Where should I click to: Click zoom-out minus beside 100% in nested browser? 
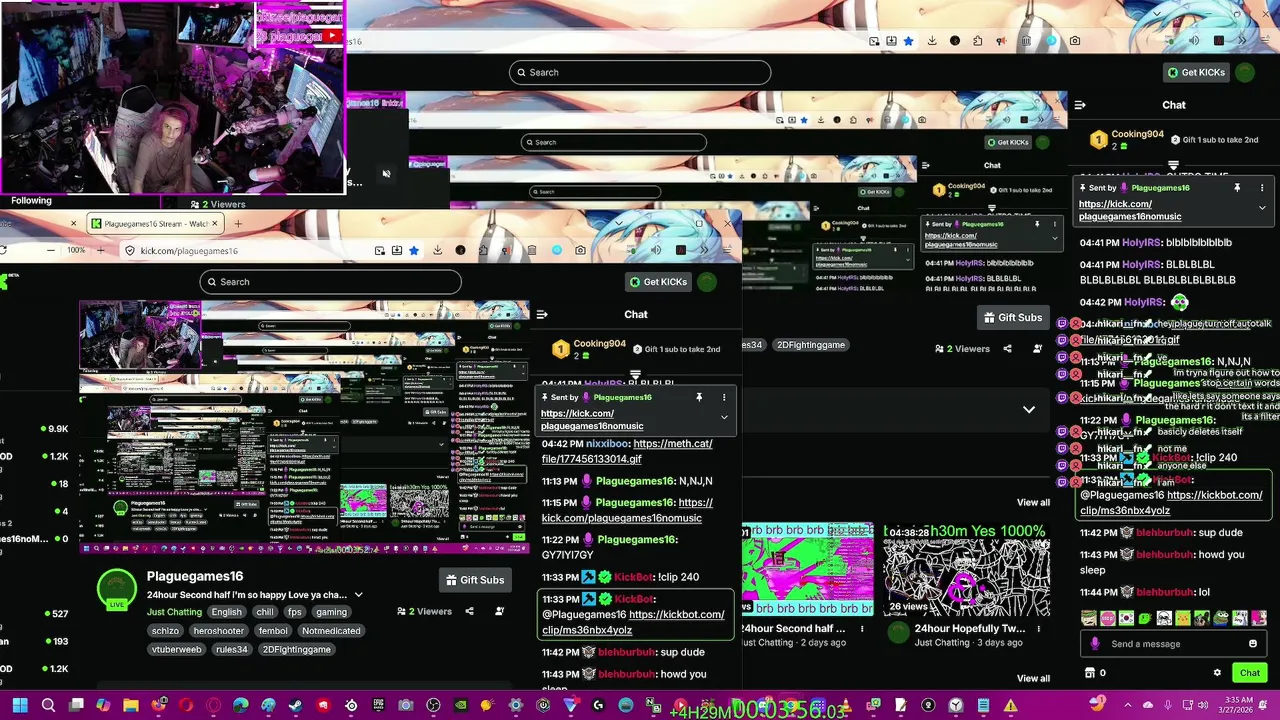click(51, 250)
